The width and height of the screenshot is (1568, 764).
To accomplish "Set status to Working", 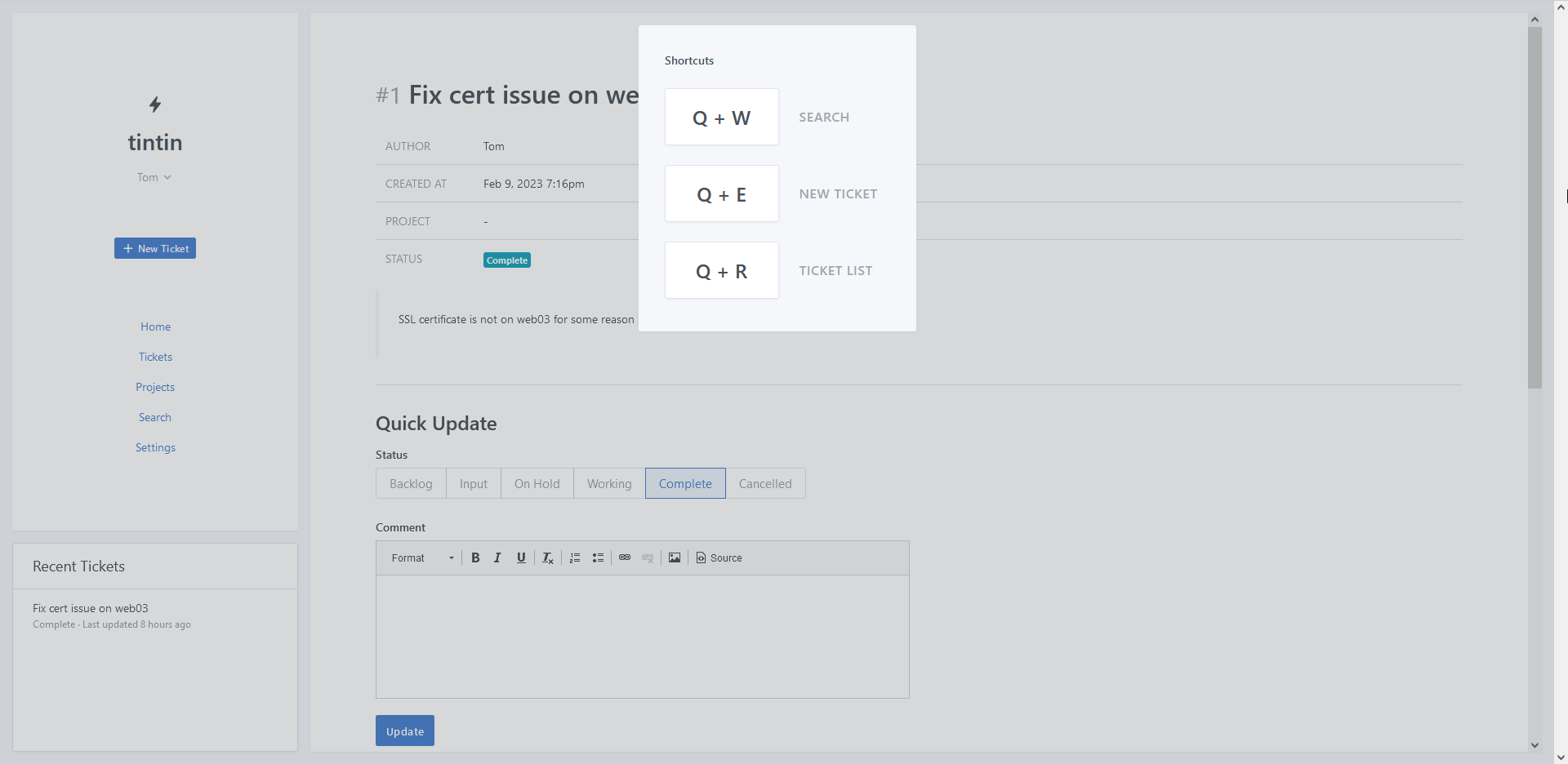I will tap(609, 484).
